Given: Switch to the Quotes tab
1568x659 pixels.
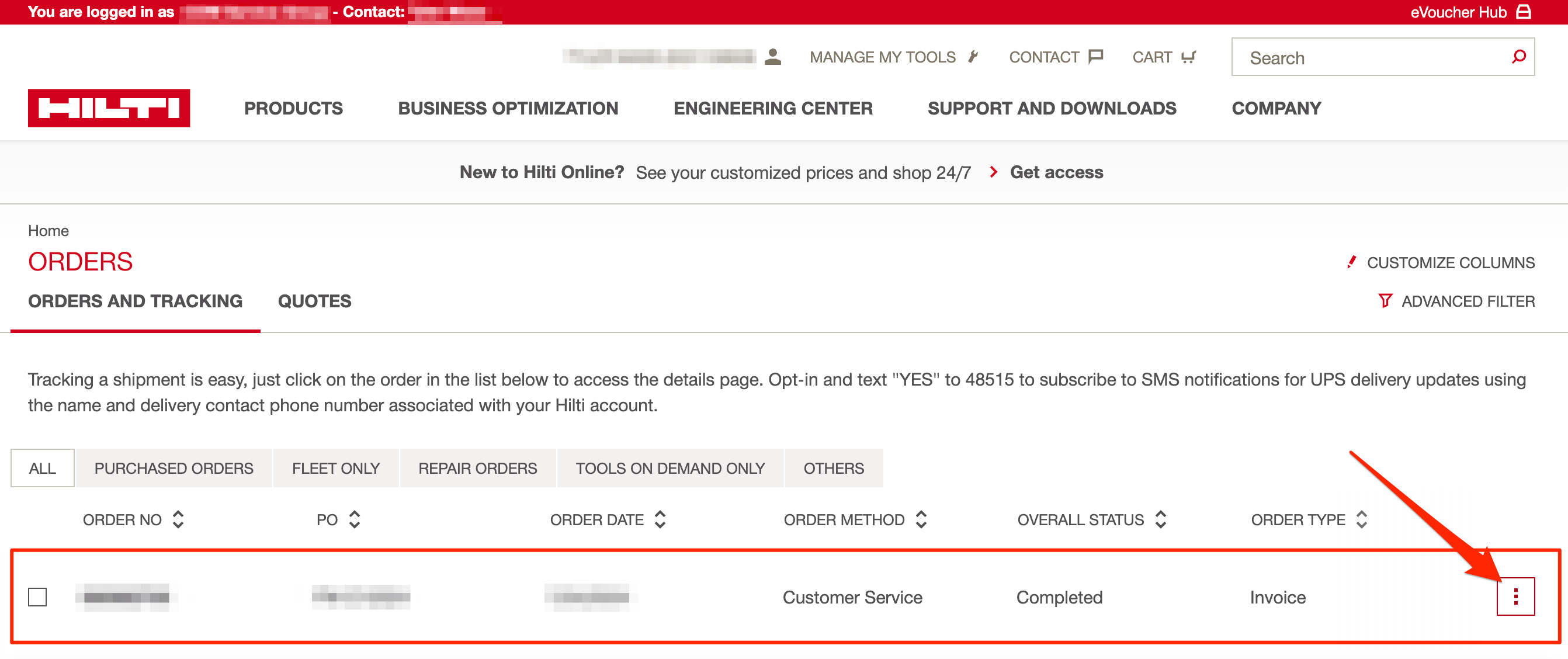Looking at the screenshot, I should [314, 301].
